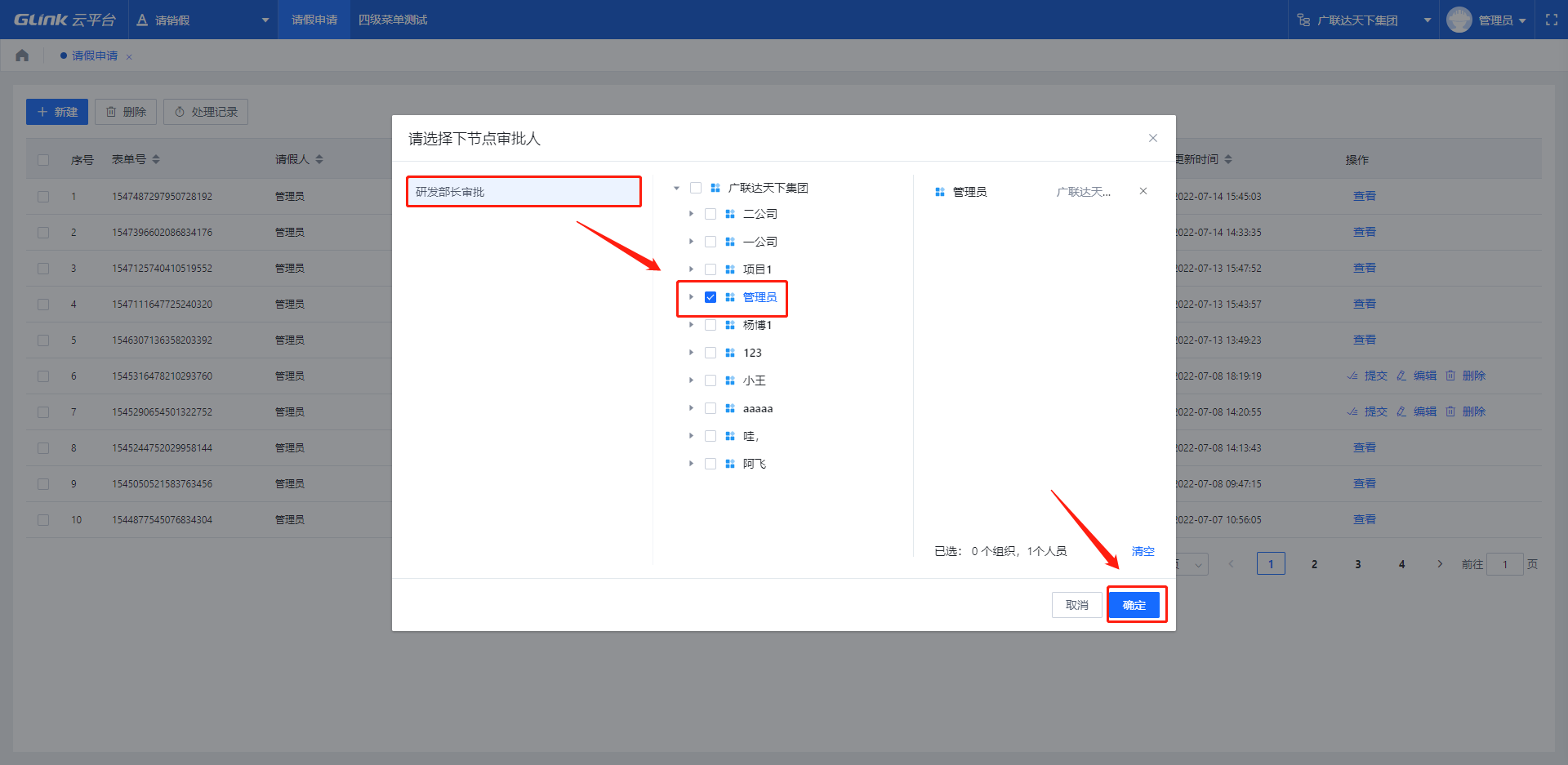Open the 四级菜单测试 menu tab
Image resolution: width=1568 pixels, height=765 pixels.
tap(393, 20)
